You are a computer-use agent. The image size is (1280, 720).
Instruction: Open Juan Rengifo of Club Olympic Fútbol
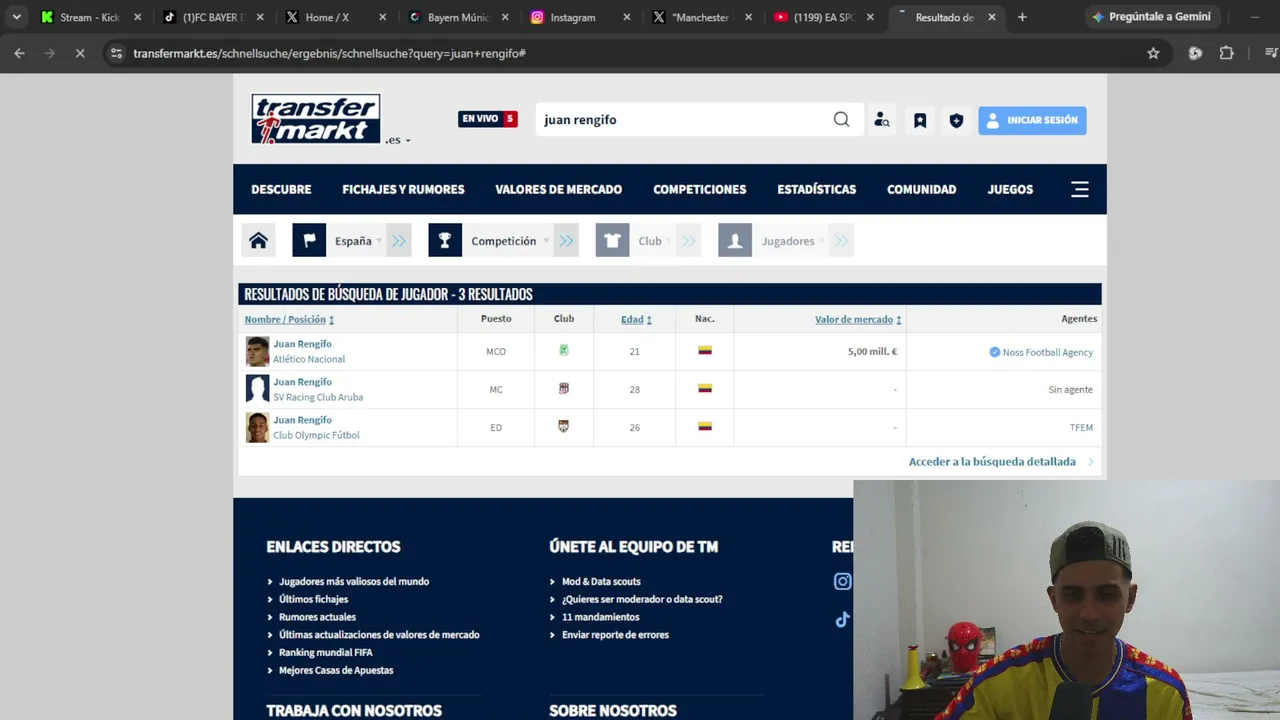coord(302,420)
